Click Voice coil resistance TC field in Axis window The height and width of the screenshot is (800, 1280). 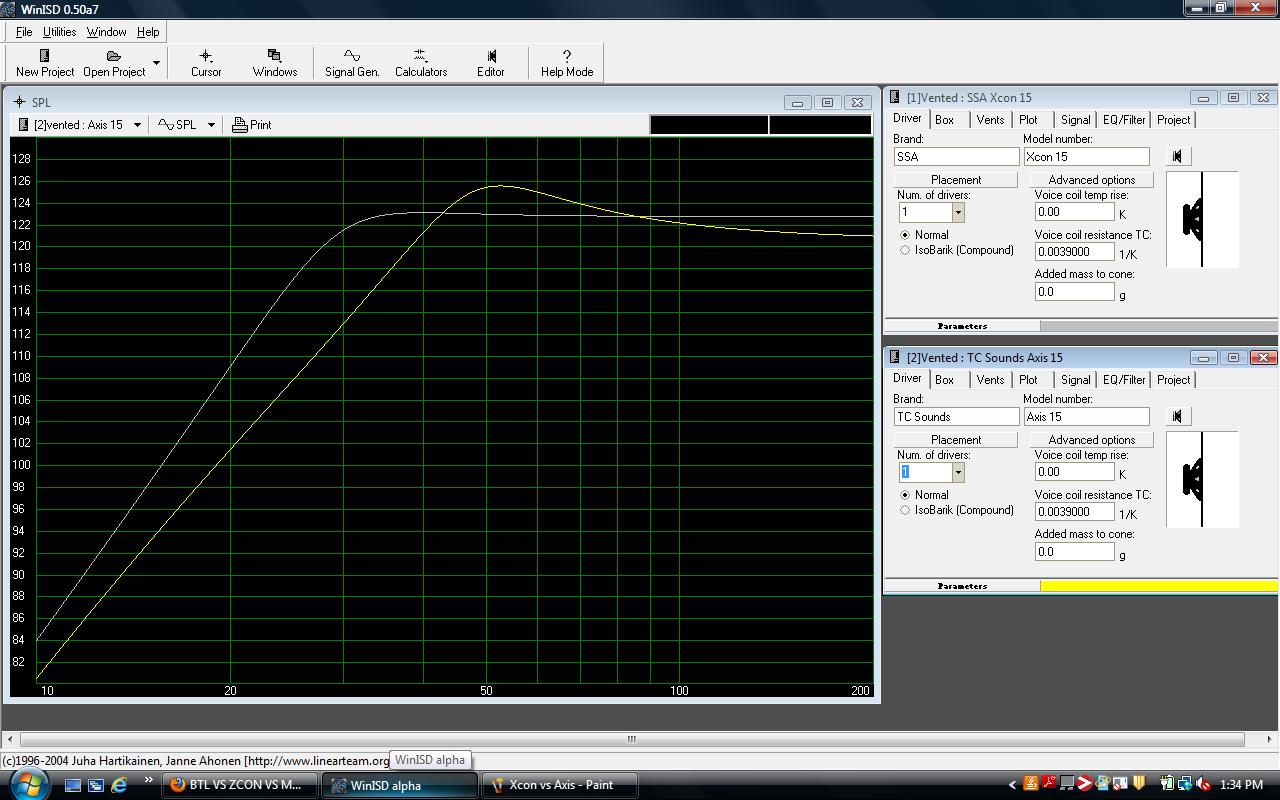[1074, 512]
